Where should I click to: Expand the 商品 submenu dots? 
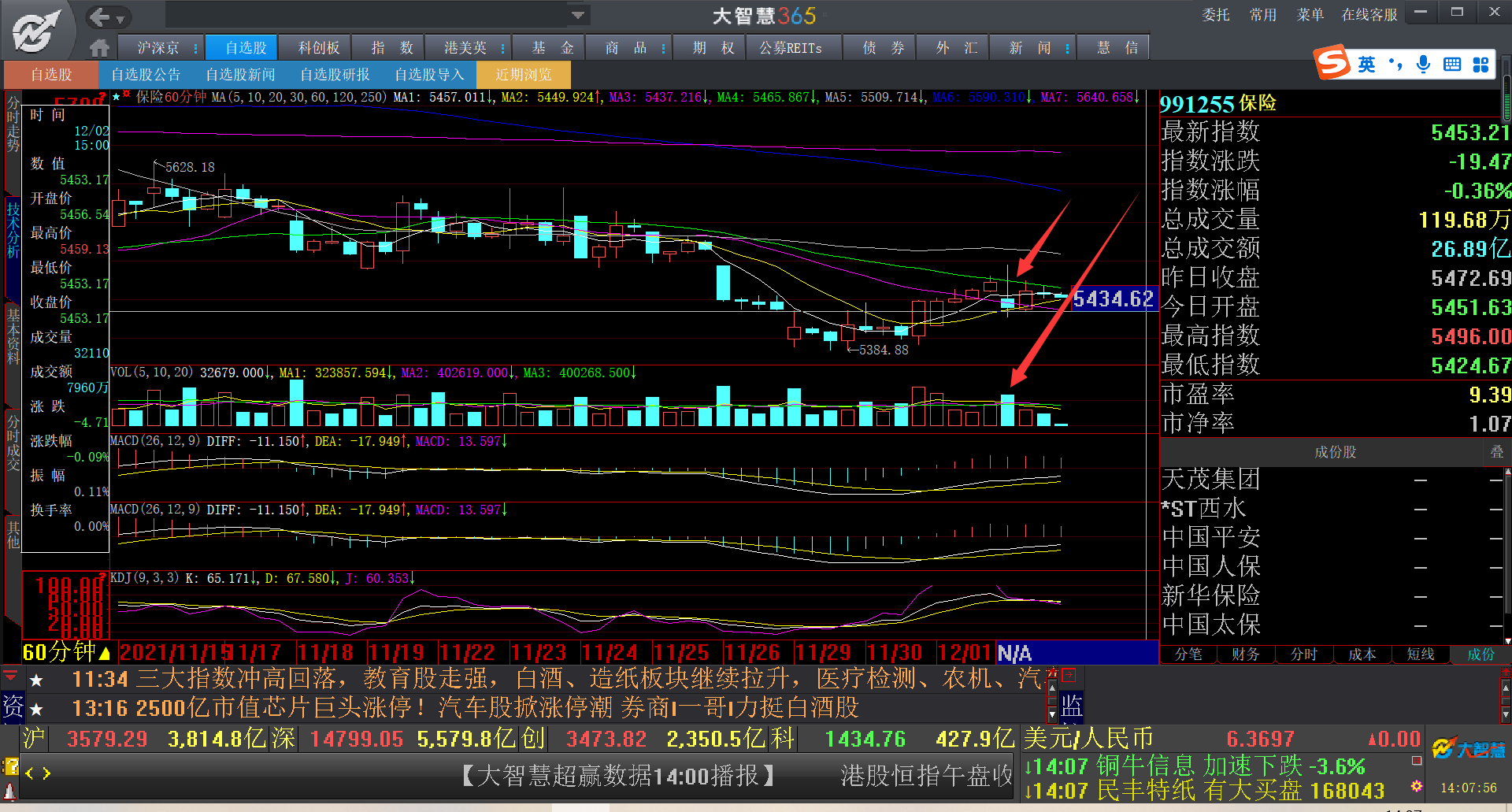tap(664, 48)
